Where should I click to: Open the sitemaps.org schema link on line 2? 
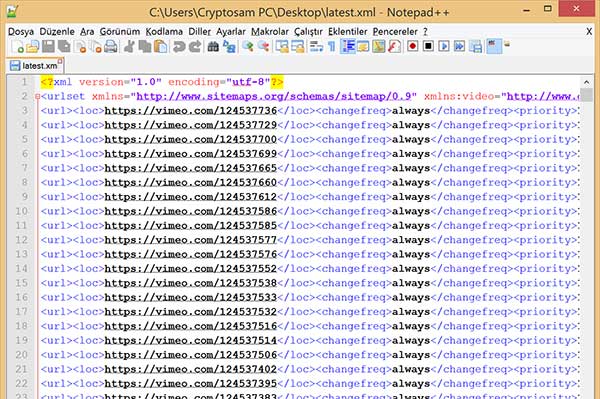[x=274, y=96]
